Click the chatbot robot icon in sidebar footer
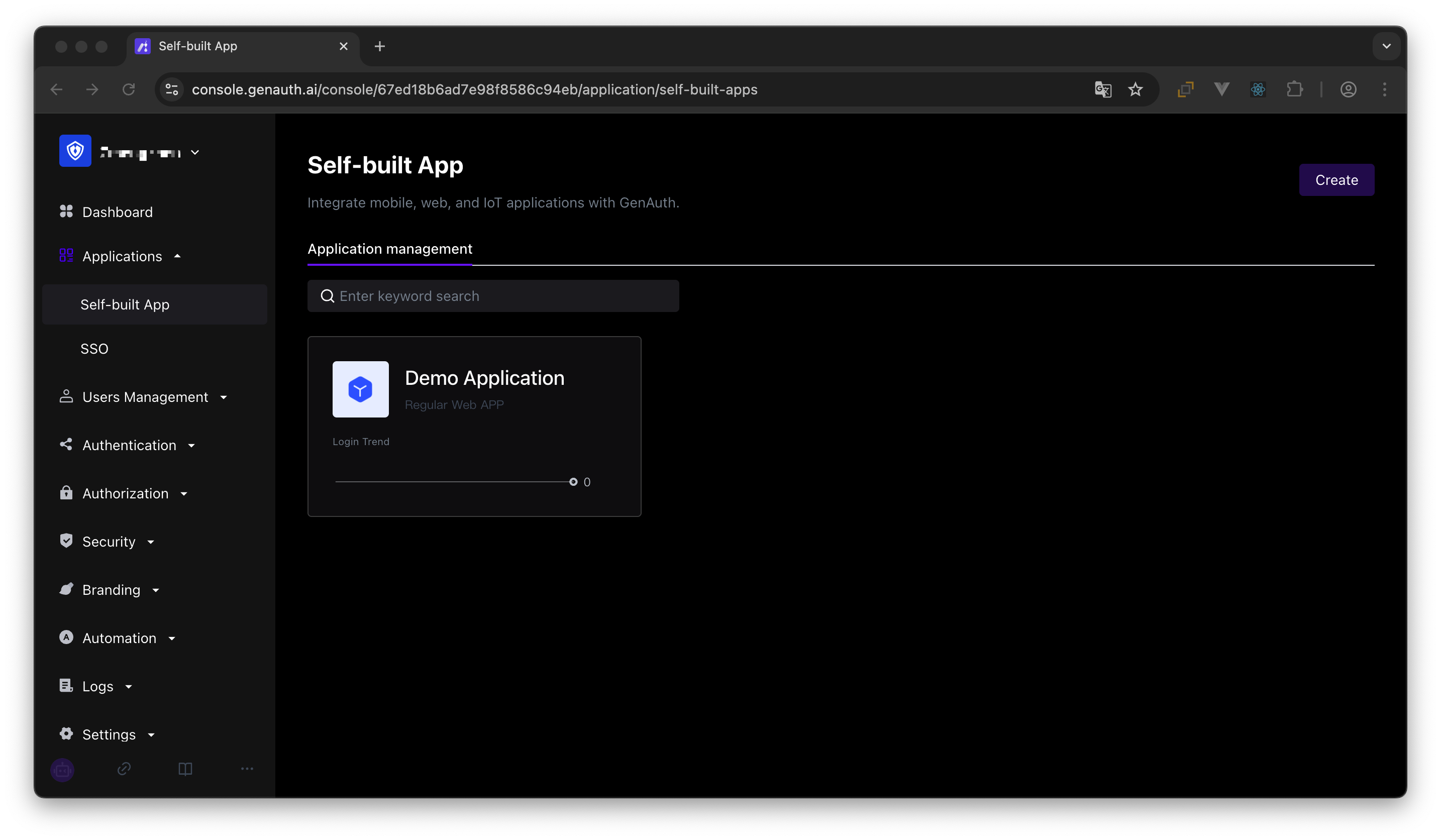 click(x=62, y=770)
